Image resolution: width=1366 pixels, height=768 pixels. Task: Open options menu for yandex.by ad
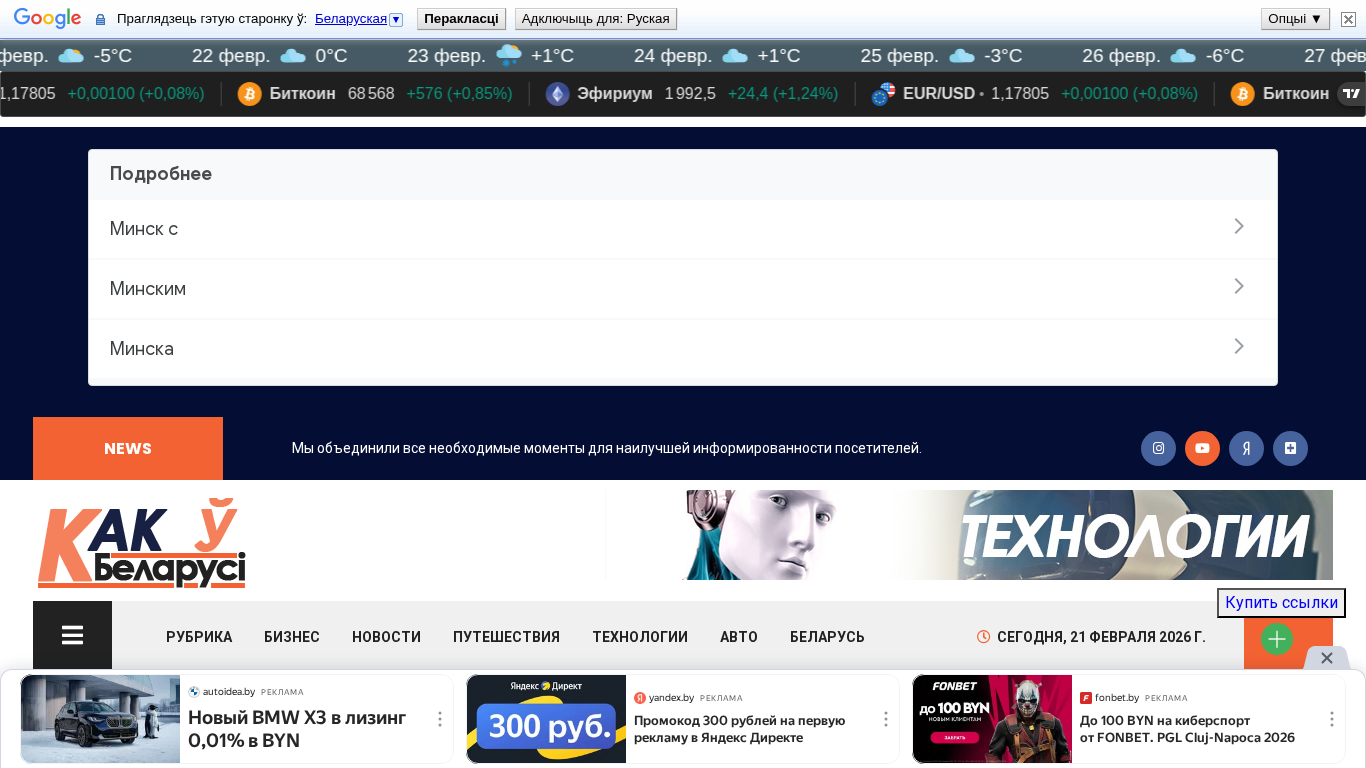(886, 719)
